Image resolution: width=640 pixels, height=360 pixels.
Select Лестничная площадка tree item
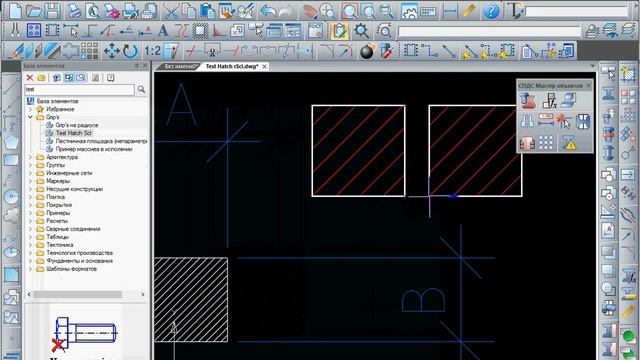(101, 141)
